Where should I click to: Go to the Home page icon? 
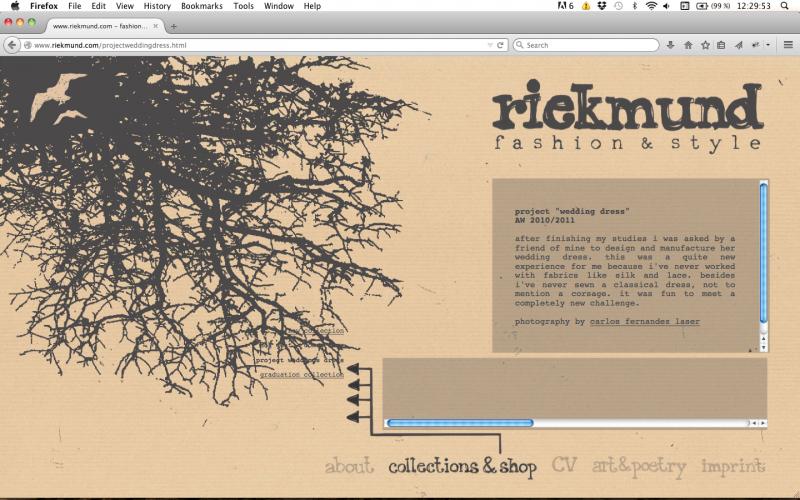(x=688, y=45)
